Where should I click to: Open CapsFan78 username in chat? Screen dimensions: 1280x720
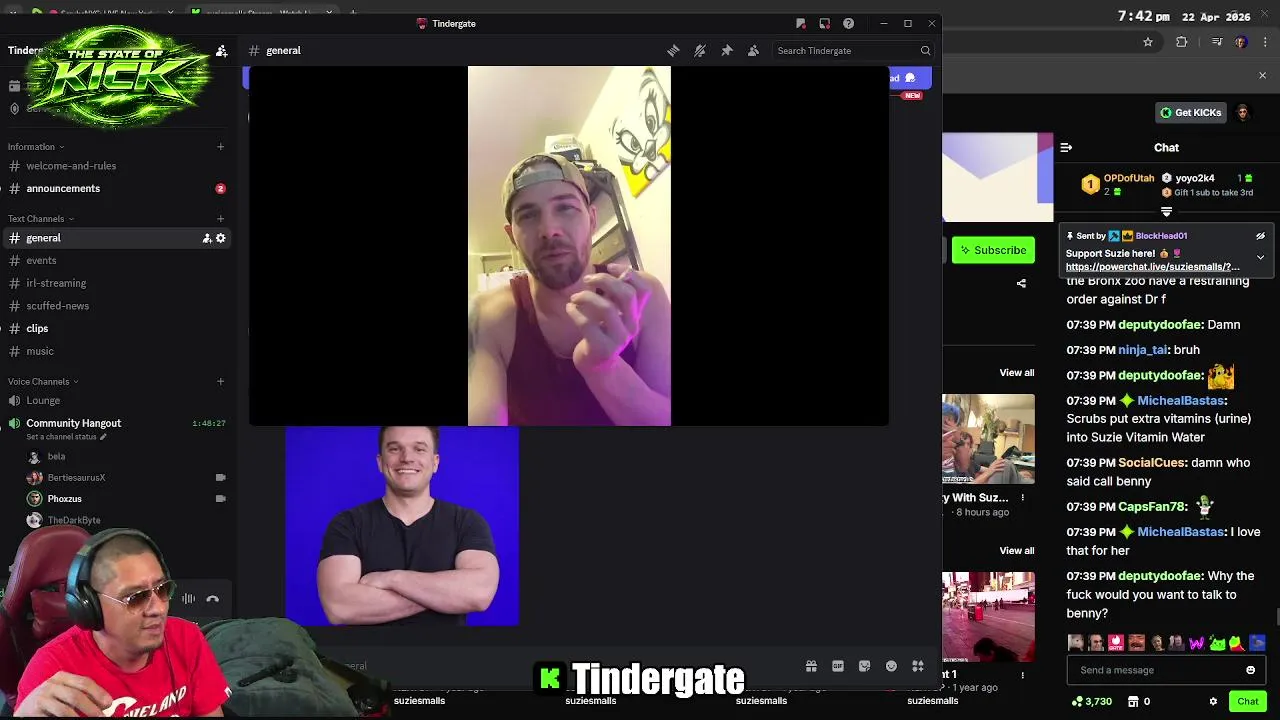coord(1152,507)
